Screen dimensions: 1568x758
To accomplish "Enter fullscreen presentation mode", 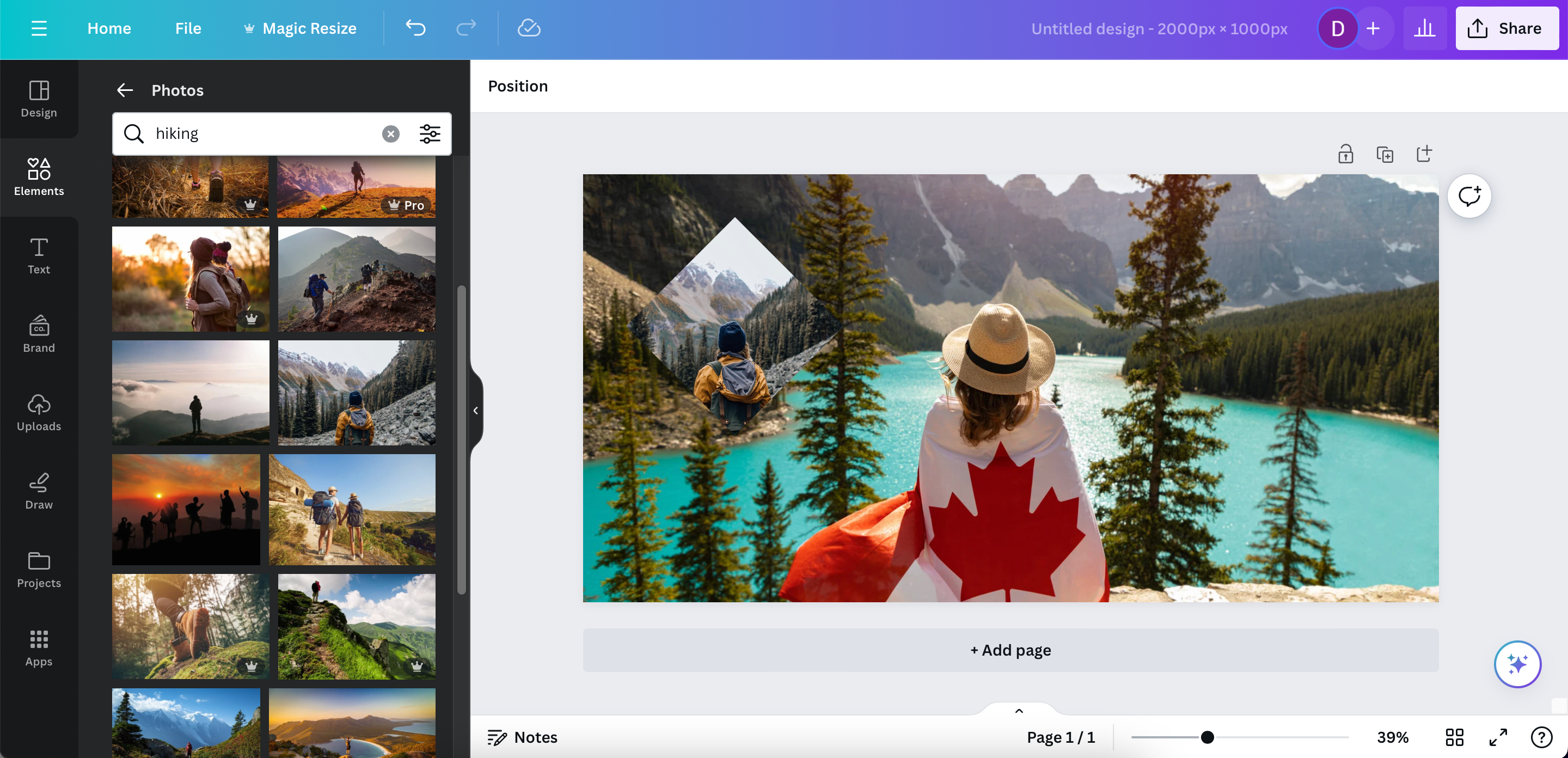I will [1498, 737].
